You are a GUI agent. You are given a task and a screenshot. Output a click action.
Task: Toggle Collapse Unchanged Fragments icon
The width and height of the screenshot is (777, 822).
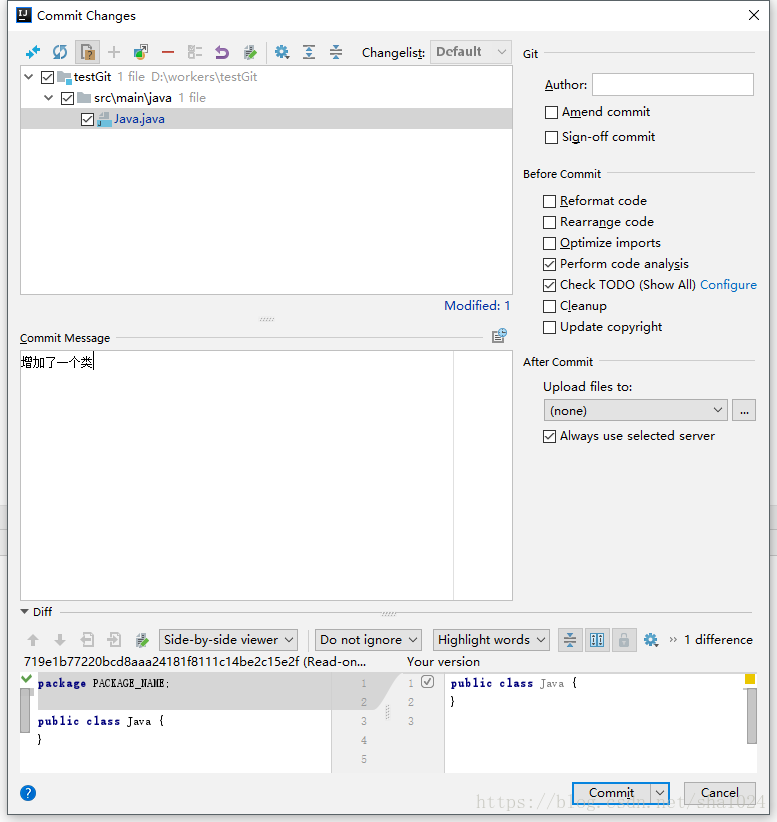point(570,640)
